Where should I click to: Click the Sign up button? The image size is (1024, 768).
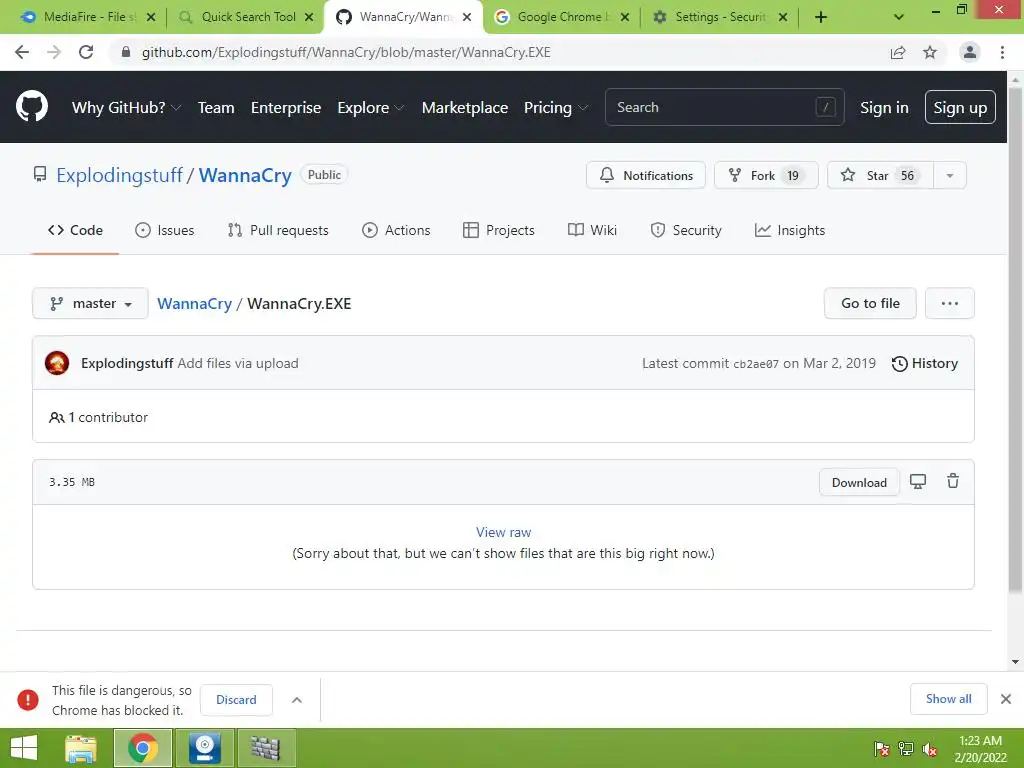[x=960, y=108]
